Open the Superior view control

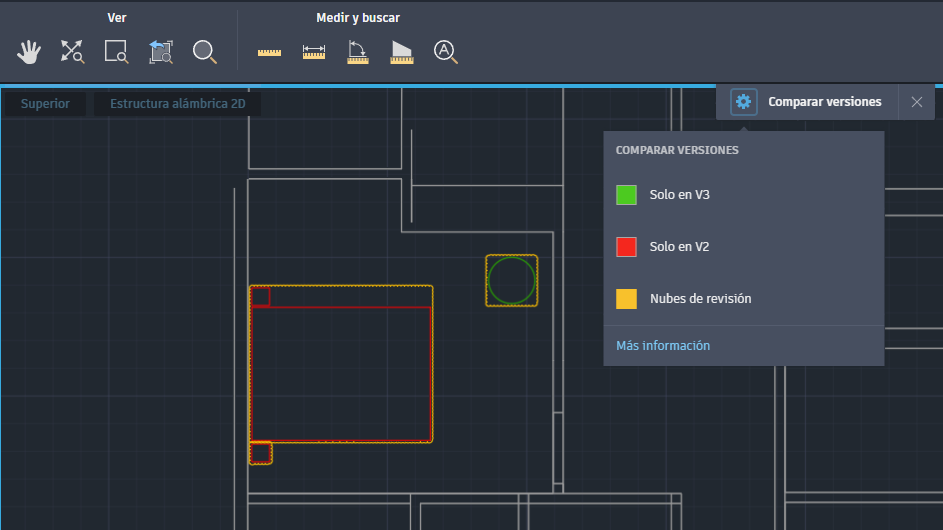point(45,103)
